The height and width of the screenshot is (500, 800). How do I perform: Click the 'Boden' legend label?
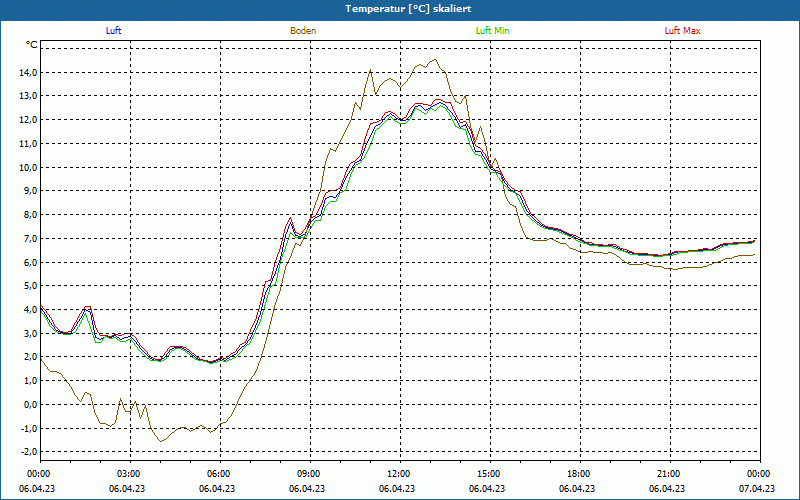[x=303, y=31]
